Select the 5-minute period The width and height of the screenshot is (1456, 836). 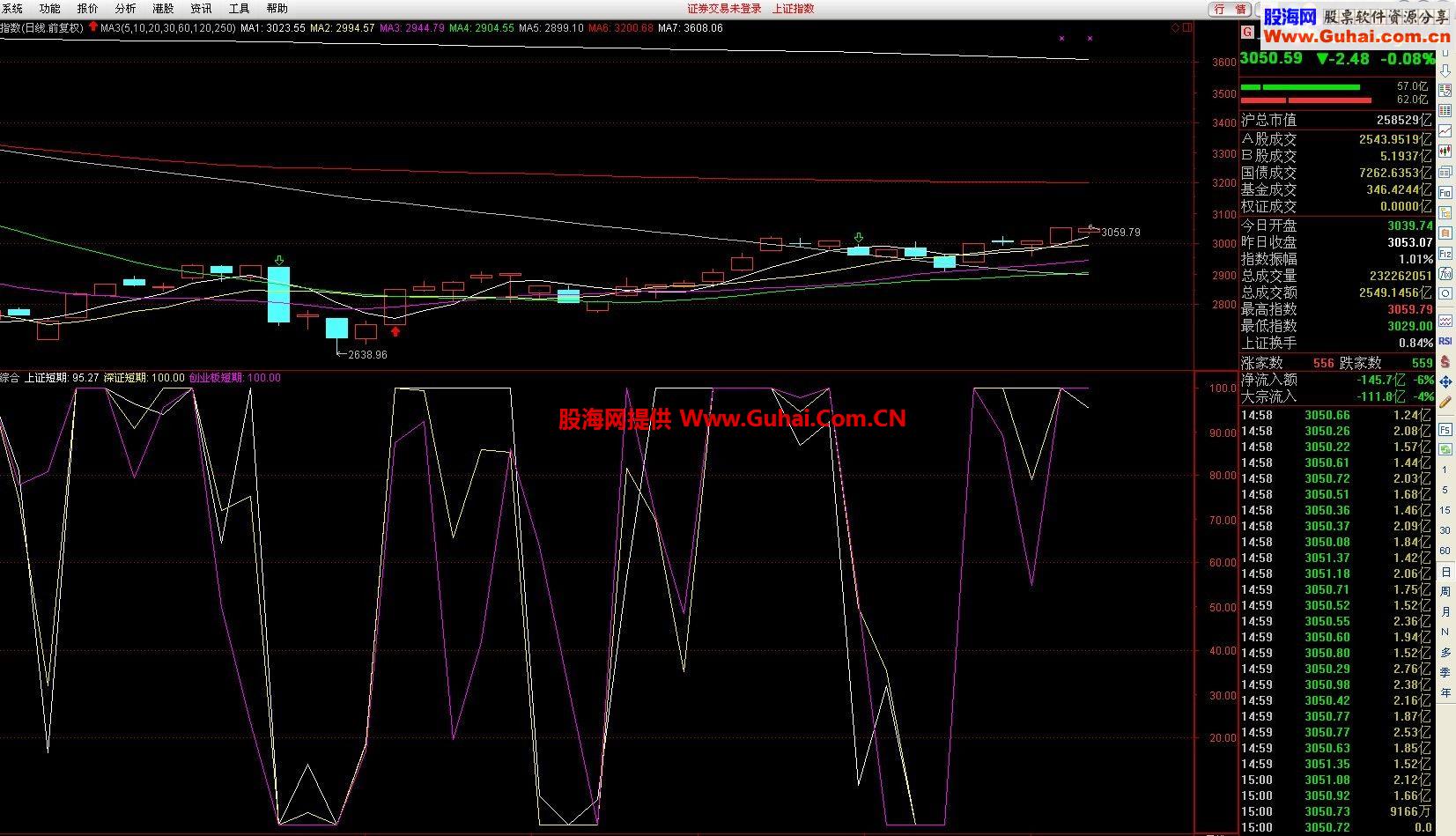1445,490
